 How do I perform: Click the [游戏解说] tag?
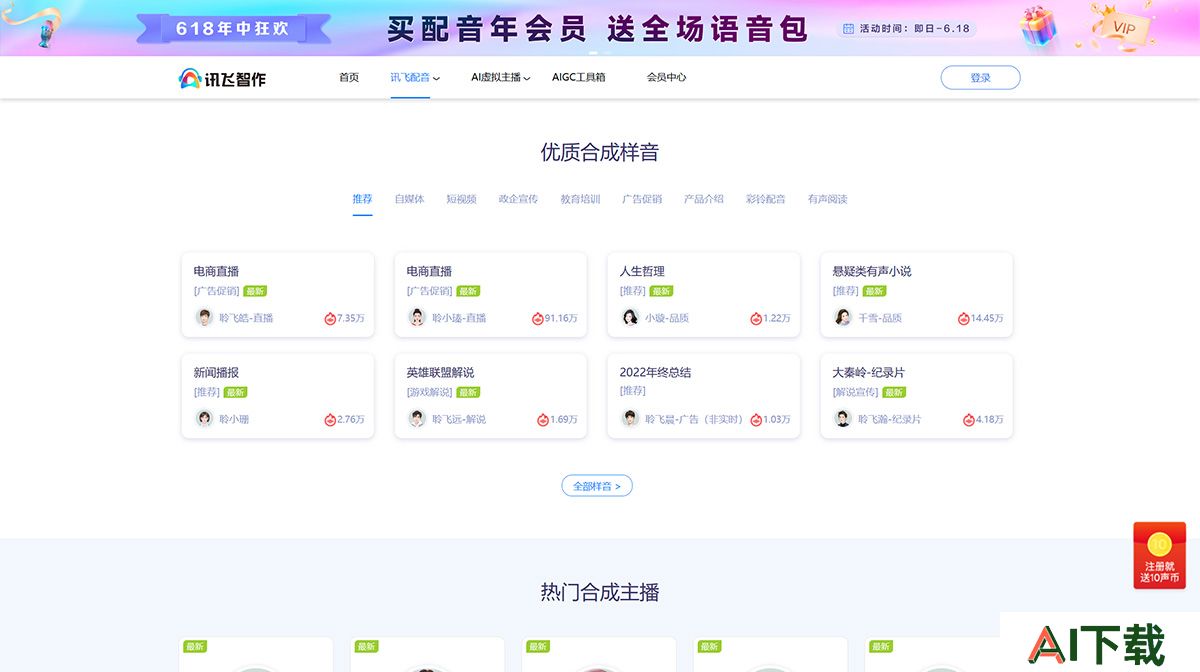pyautogui.click(x=429, y=392)
